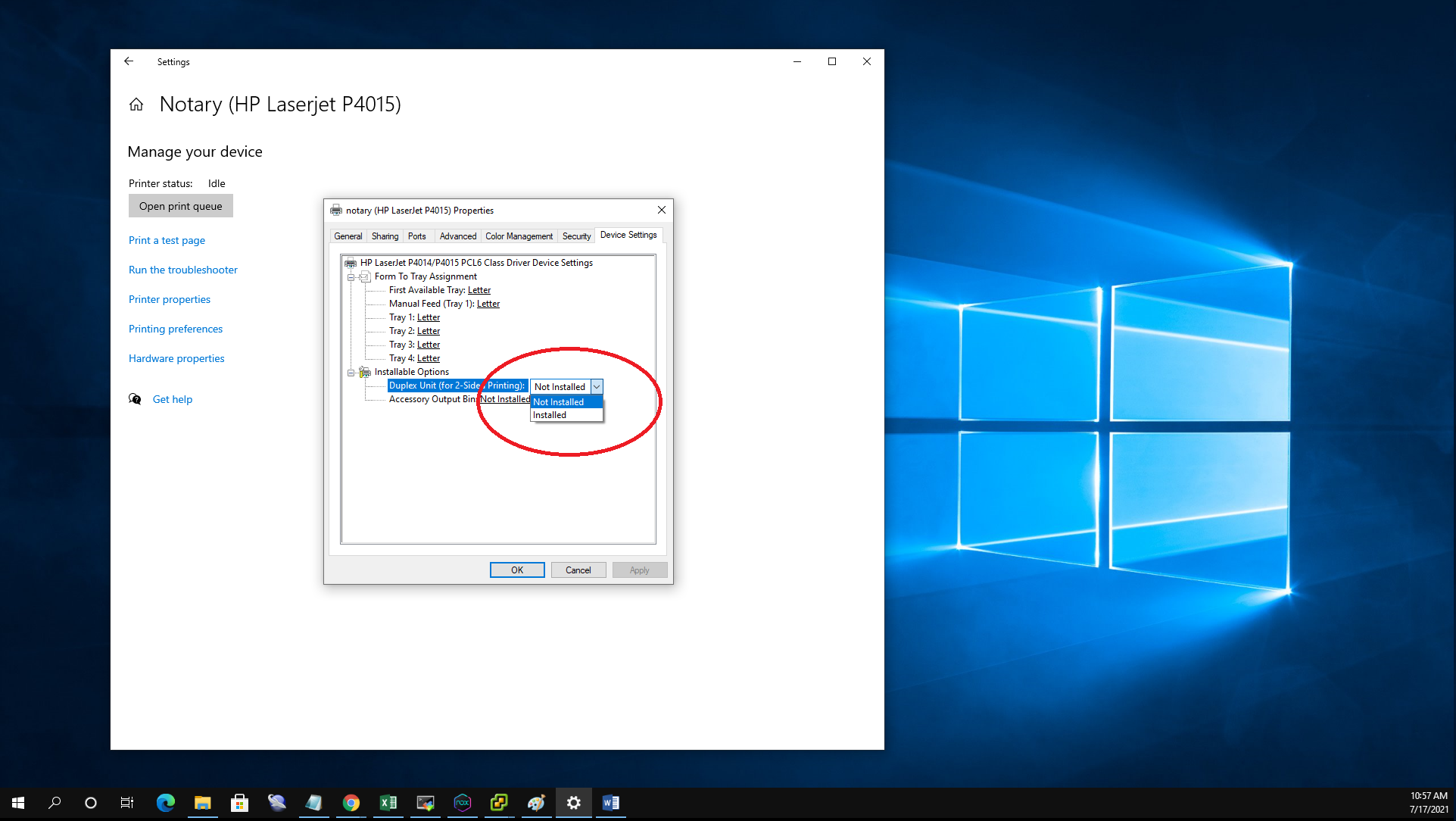Click the Open print queue button

pyautogui.click(x=180, y=206)
